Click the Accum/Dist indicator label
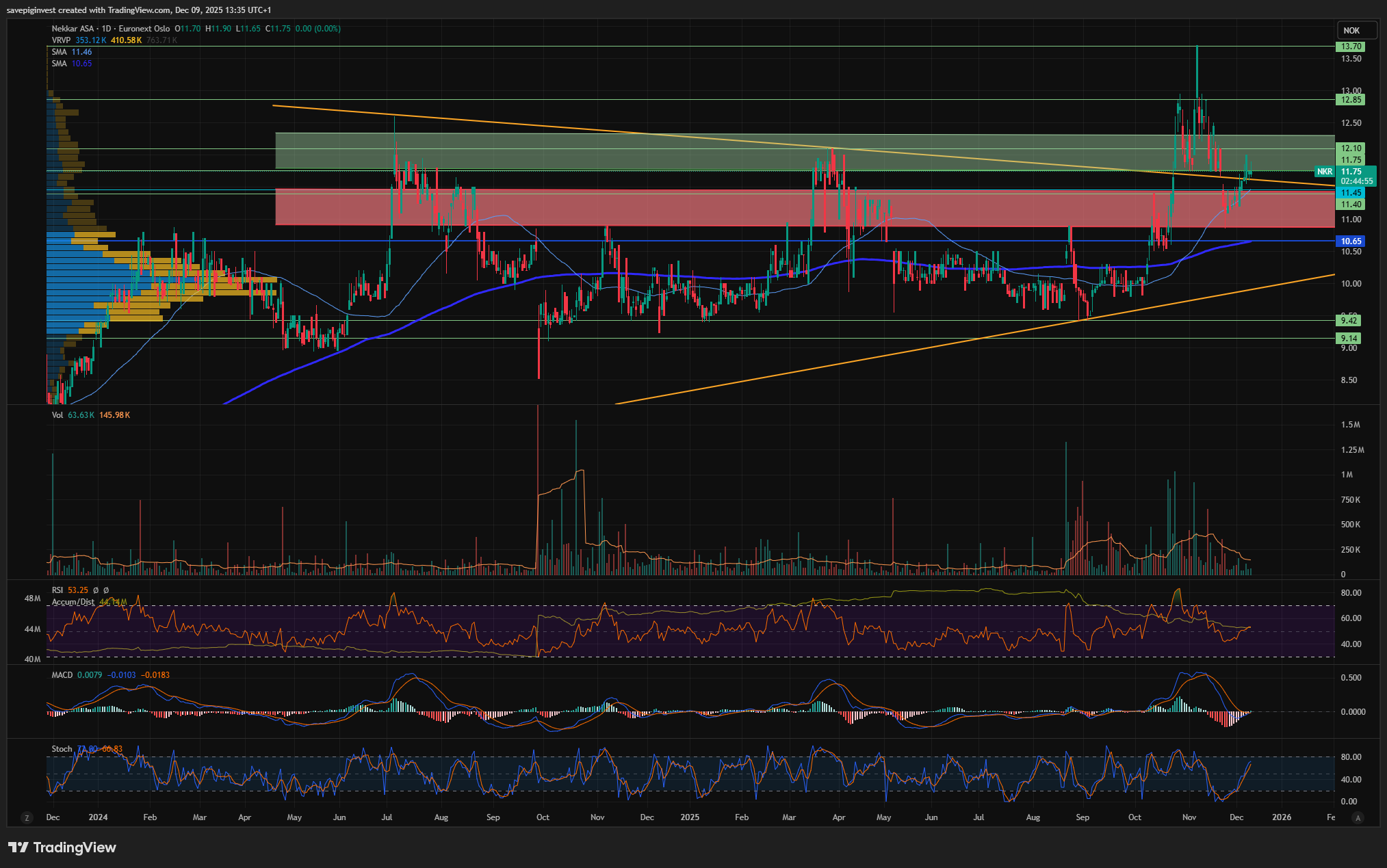 (73, 602)
